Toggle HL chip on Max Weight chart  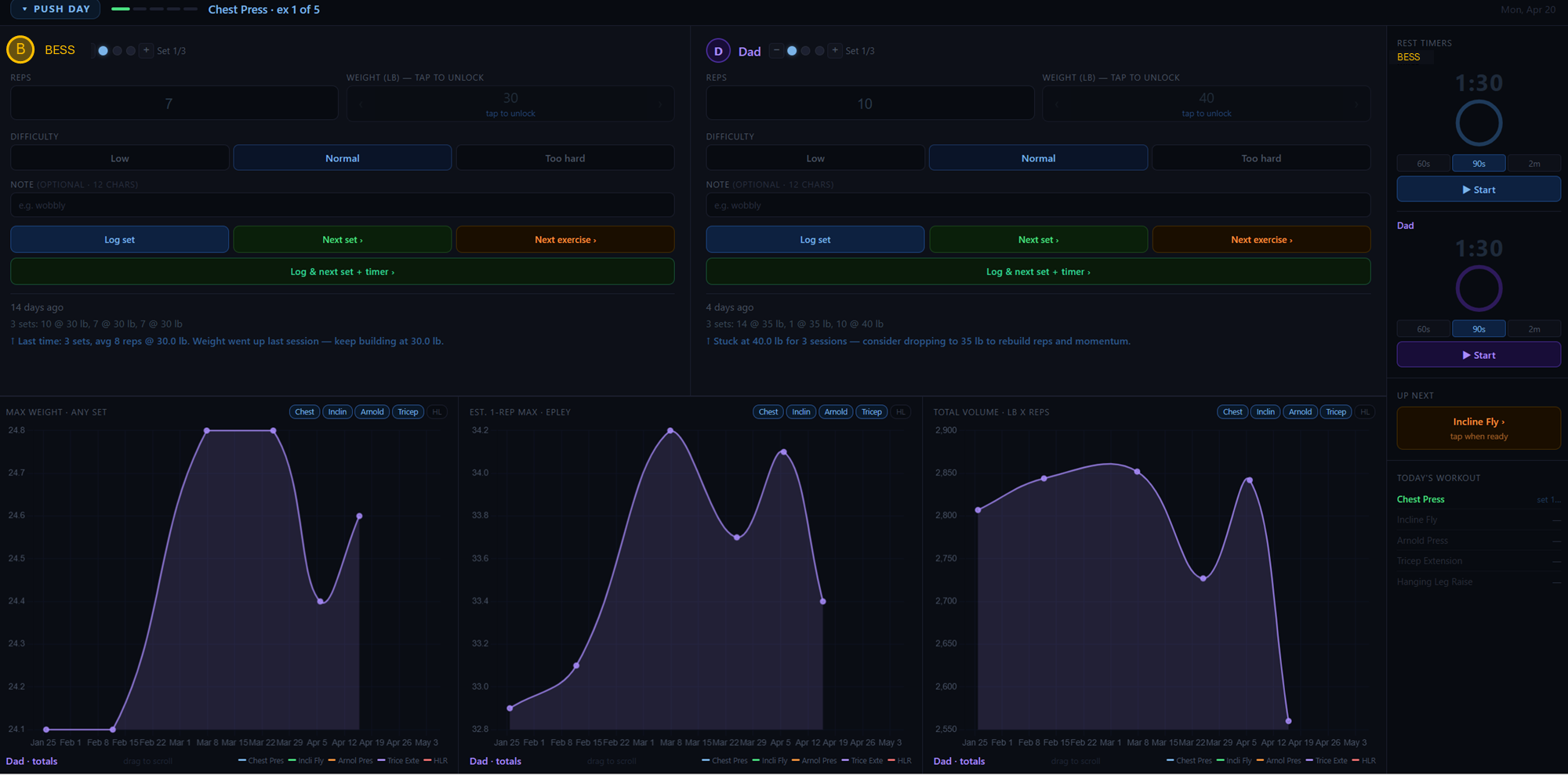tap(437, 412)
